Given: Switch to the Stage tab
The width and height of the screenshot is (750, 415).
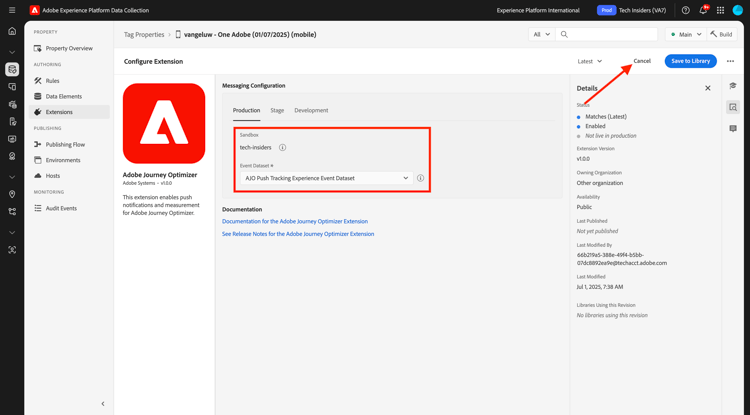Looking at the screenshot, I should (277, 110).
